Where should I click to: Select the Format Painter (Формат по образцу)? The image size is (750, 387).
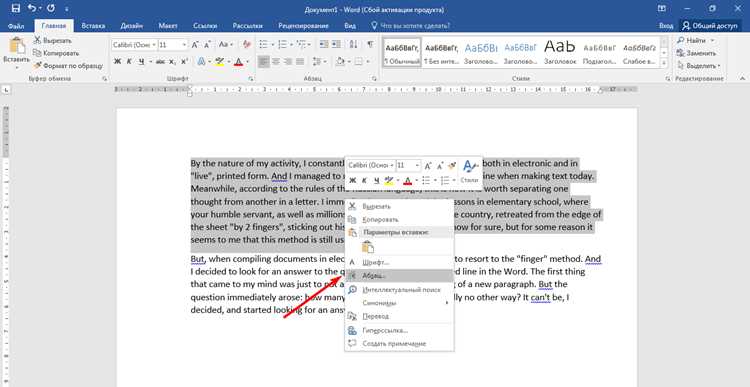(68, 65)
